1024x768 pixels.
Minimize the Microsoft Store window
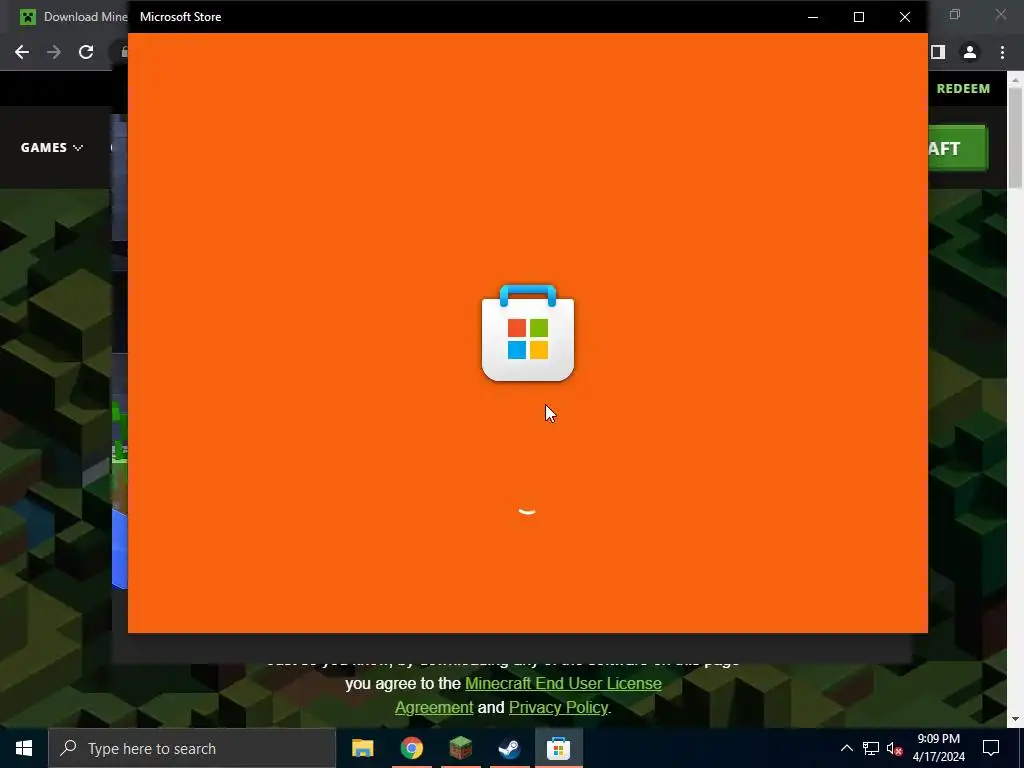813,17
